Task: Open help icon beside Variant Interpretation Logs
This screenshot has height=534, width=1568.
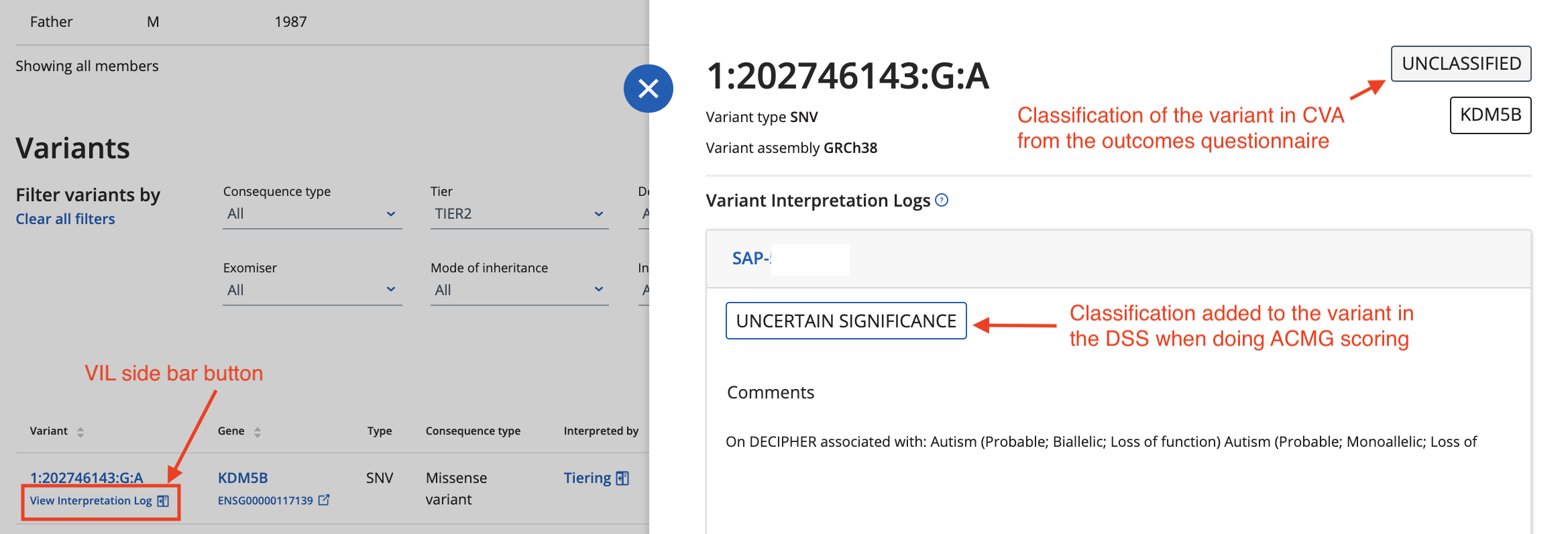Action: click(942, 200)
